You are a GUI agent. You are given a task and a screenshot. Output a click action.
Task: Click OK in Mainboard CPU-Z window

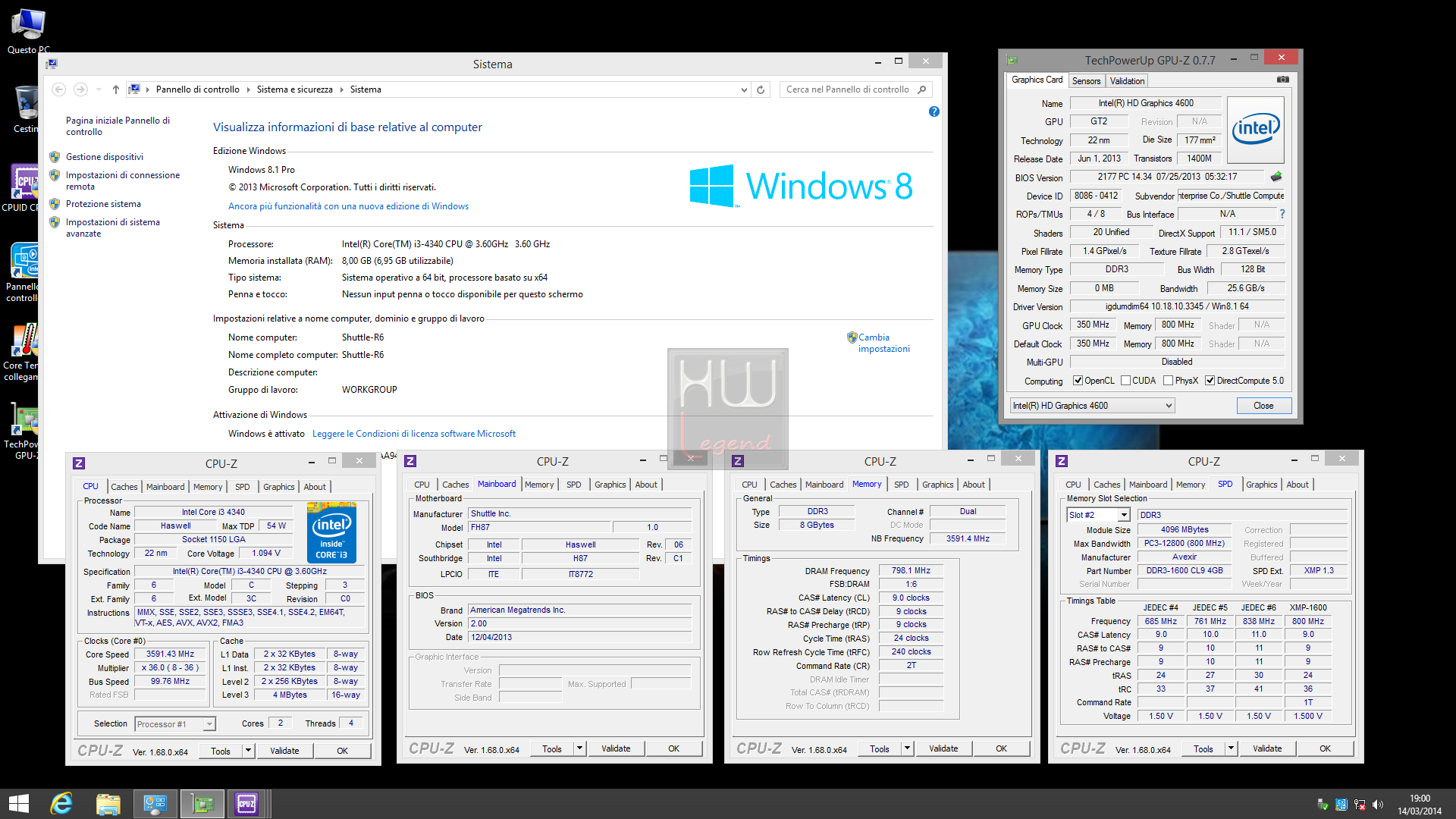click(673, 748)
